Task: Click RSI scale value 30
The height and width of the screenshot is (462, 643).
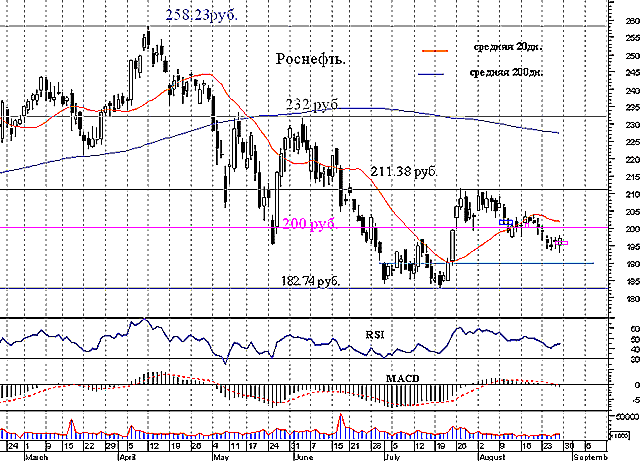Action: (x=635, y=359)
